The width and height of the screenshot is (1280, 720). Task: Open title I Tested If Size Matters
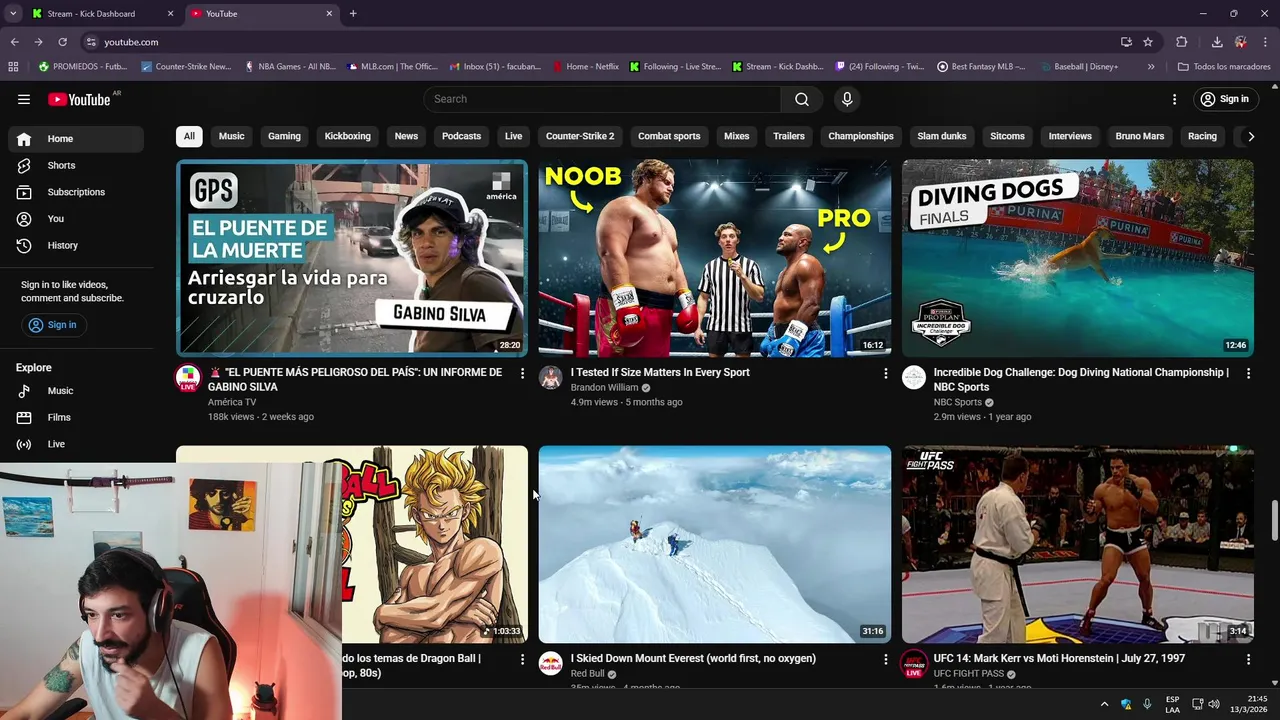click(x=660, y=372)
